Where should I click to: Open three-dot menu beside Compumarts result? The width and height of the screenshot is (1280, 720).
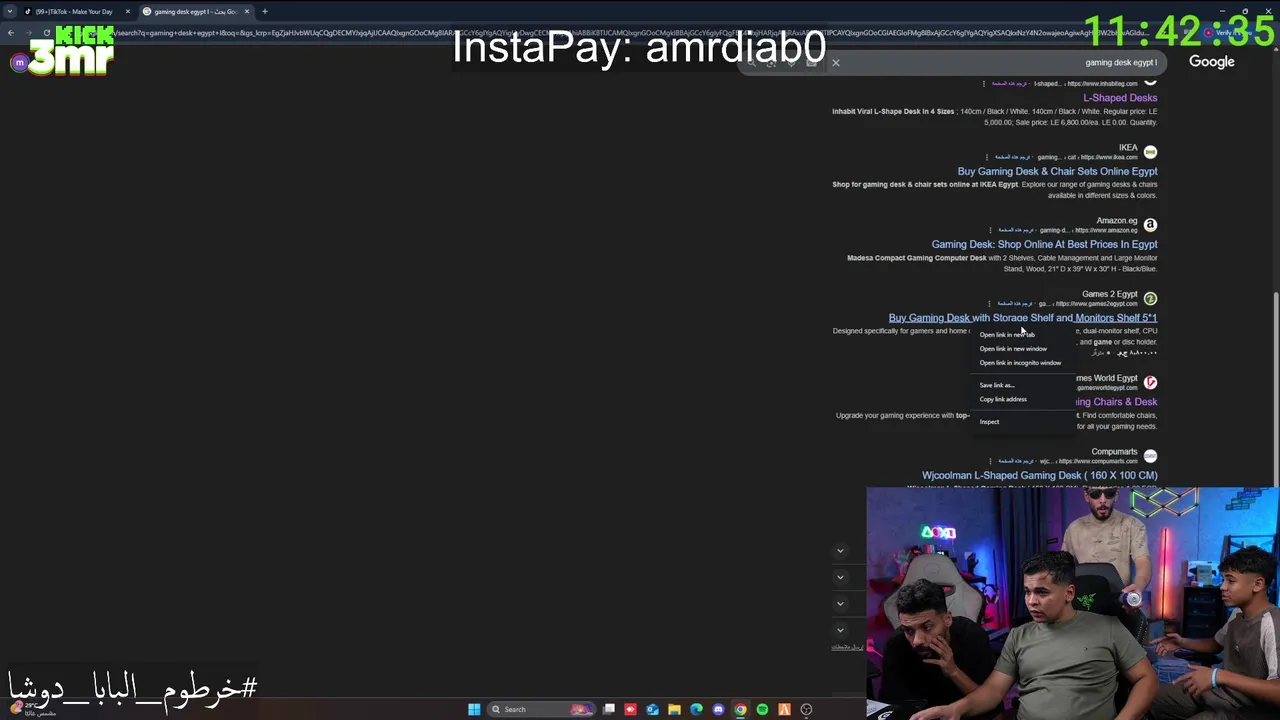[x=991, y=461]
